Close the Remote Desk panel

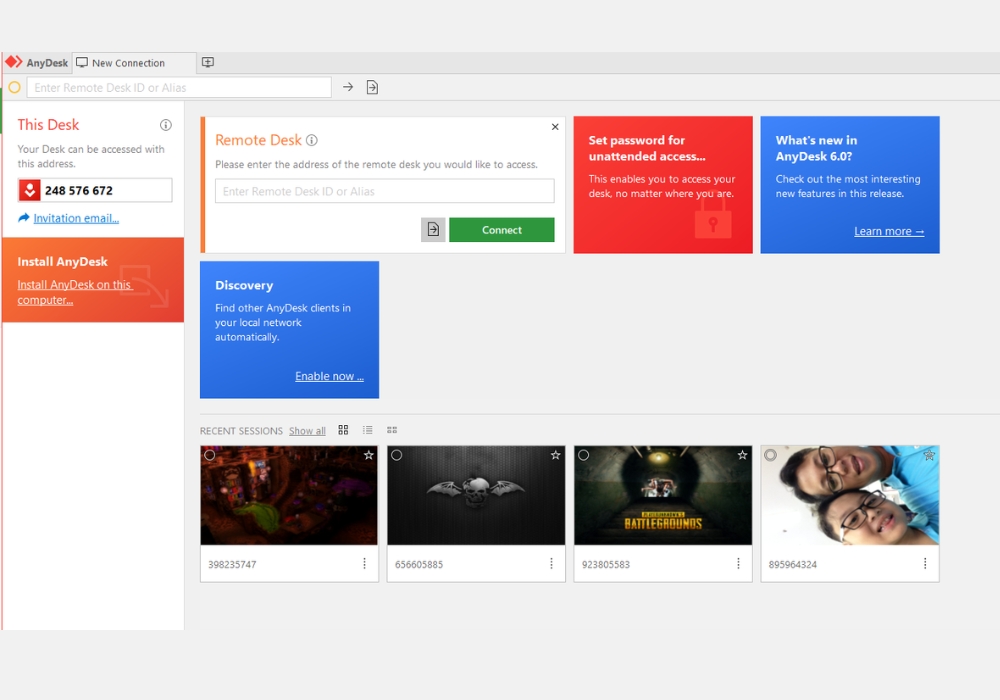click(555, 127)
